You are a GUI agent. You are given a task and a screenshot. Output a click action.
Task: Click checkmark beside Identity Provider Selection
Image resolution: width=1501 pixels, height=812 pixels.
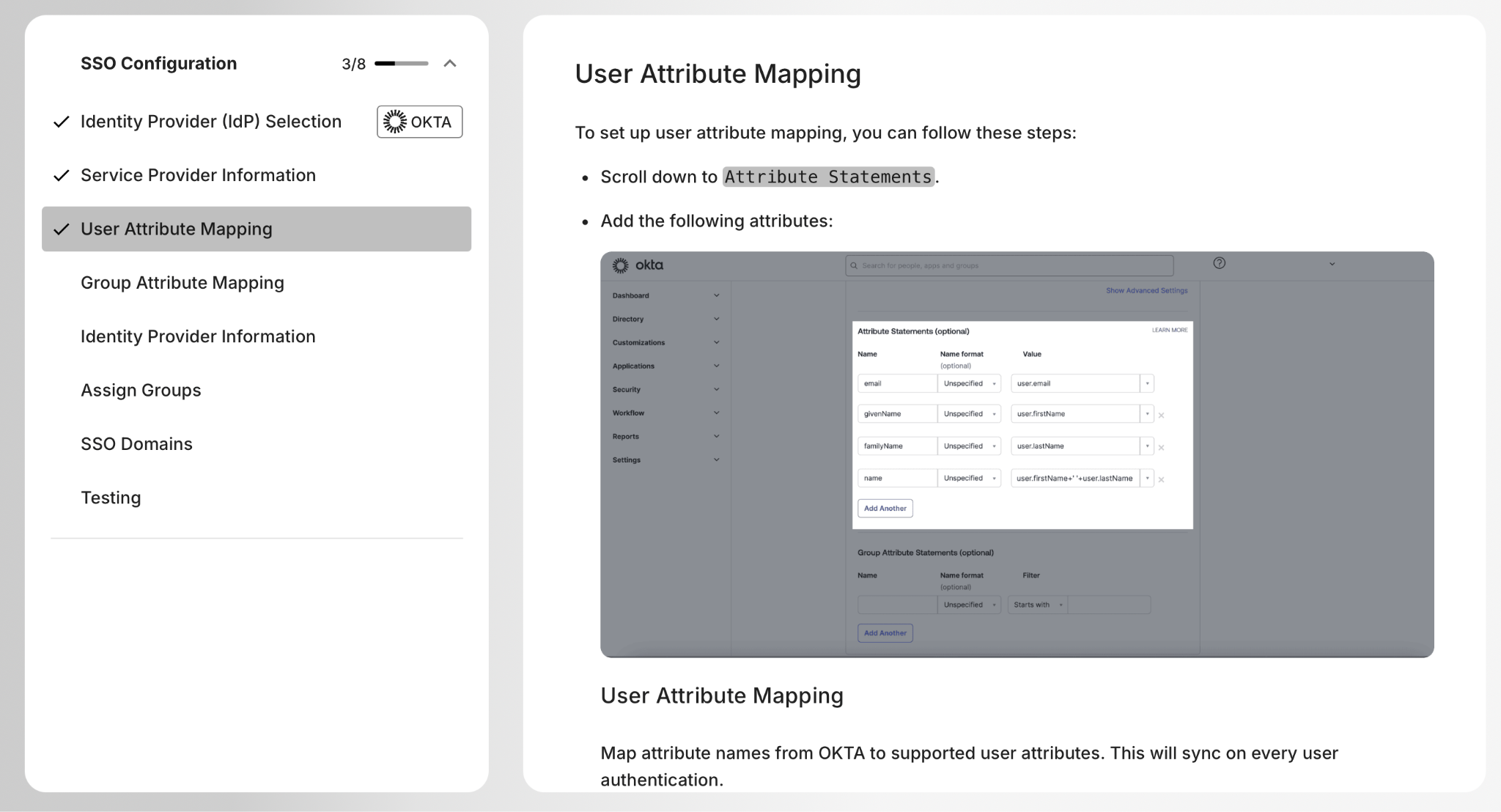point(62,122)
